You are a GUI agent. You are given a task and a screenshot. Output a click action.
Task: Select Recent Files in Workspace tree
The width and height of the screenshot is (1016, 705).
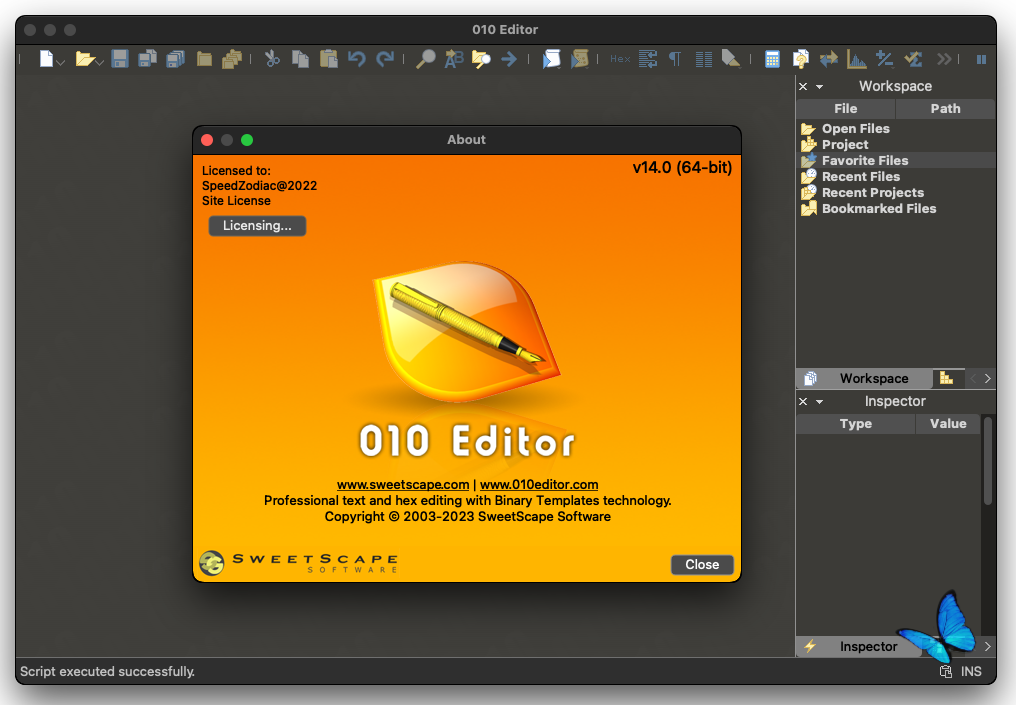click(860, 176)
